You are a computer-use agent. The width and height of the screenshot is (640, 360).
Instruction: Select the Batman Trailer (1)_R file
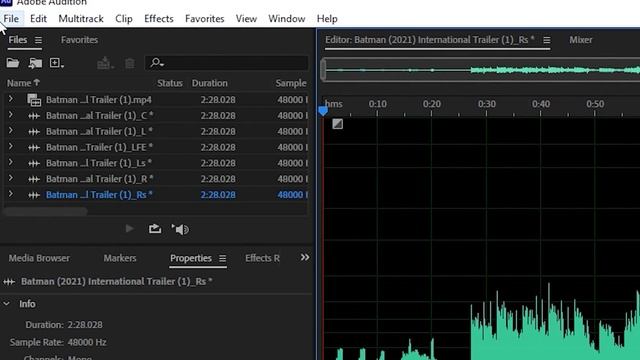tap(100, 179)
